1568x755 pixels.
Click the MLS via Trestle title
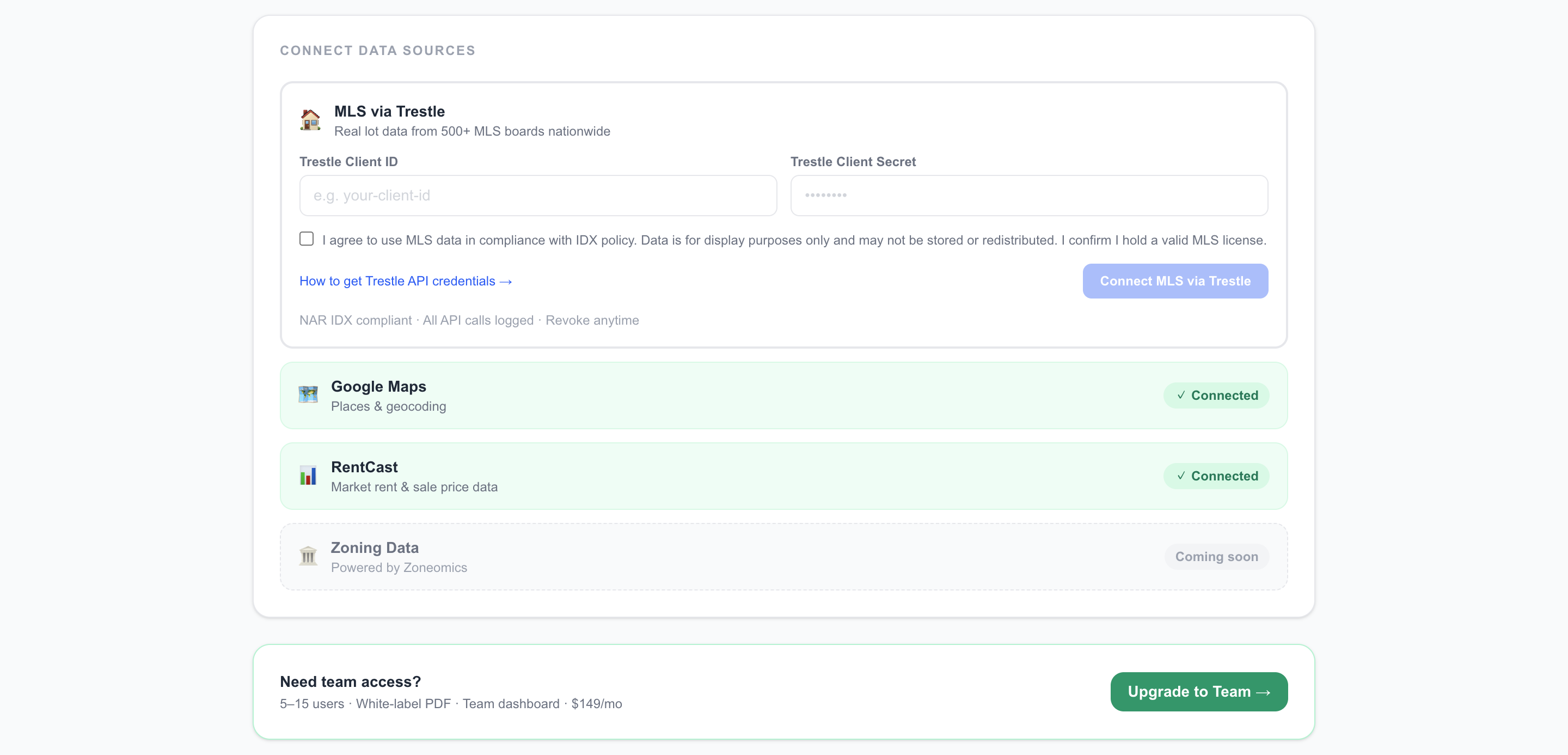(390, 112)
